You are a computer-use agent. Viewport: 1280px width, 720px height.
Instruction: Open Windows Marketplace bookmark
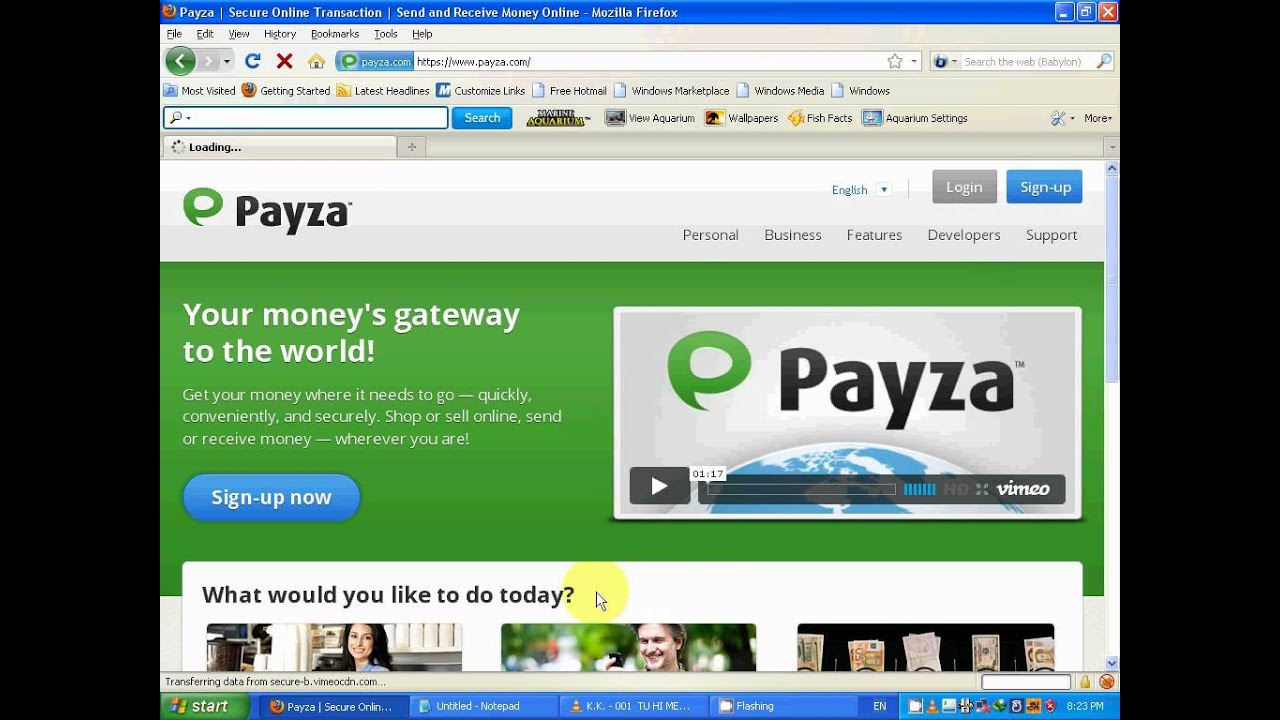[671, 90]
